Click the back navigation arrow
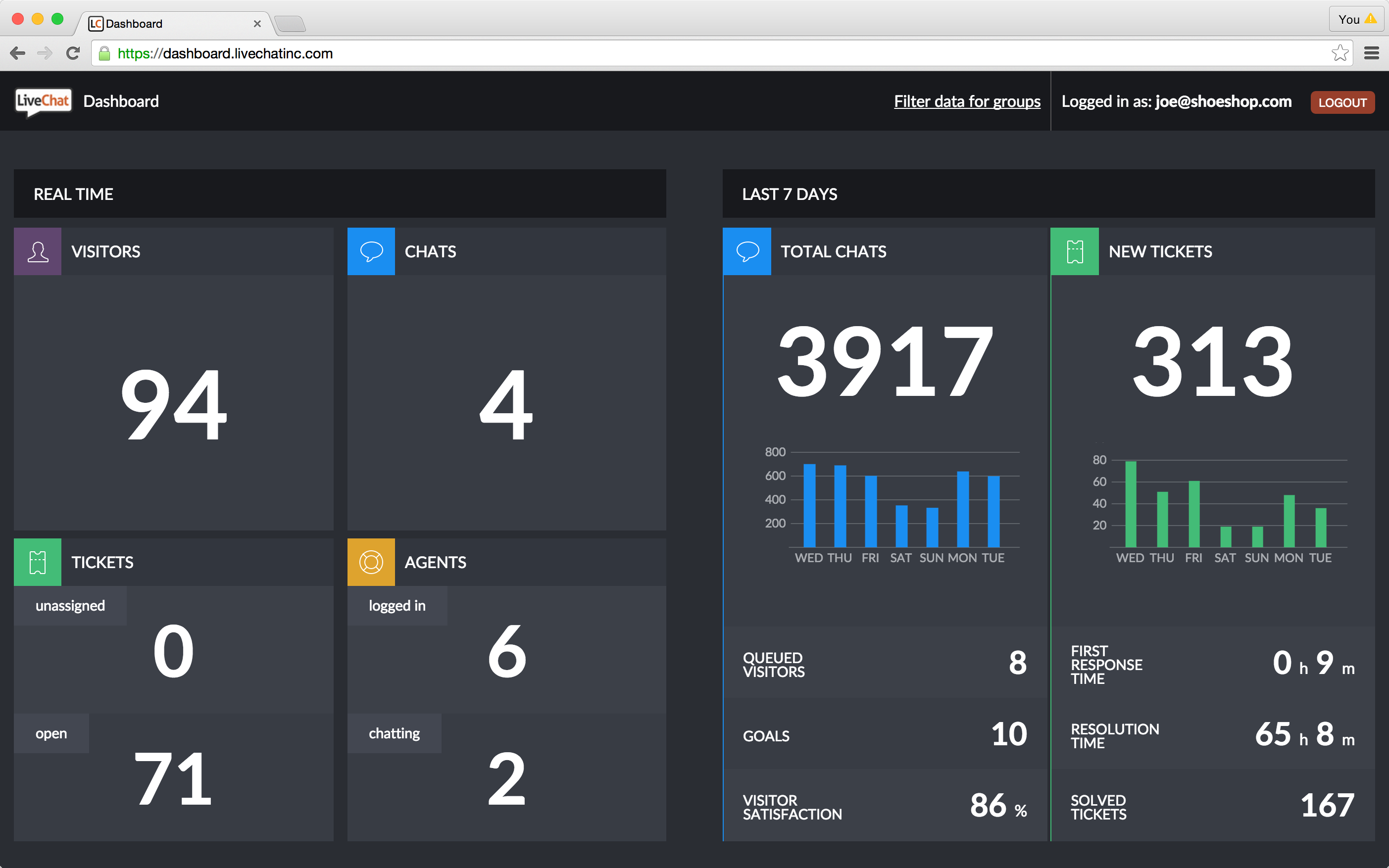Image resolution: width=1389 pixels, height=868 pixels. [x=18, y=53]
